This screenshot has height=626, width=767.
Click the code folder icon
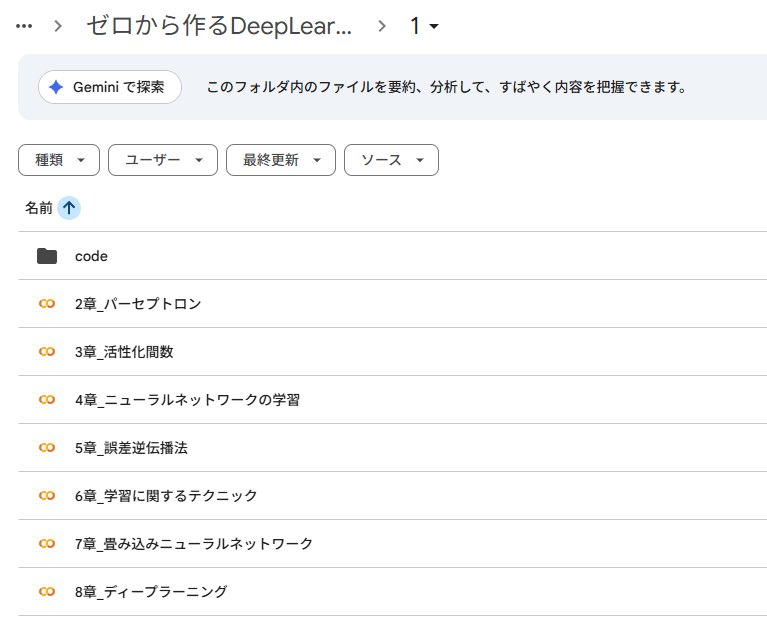coord(47,256)
